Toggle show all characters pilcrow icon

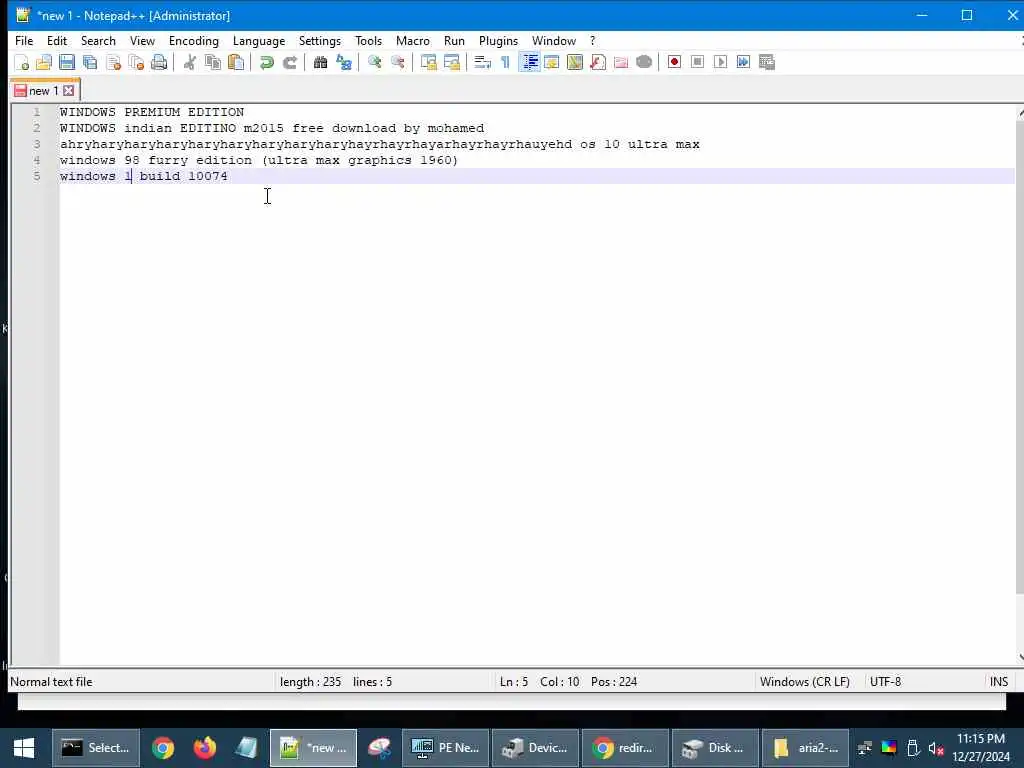coord(505,62)
